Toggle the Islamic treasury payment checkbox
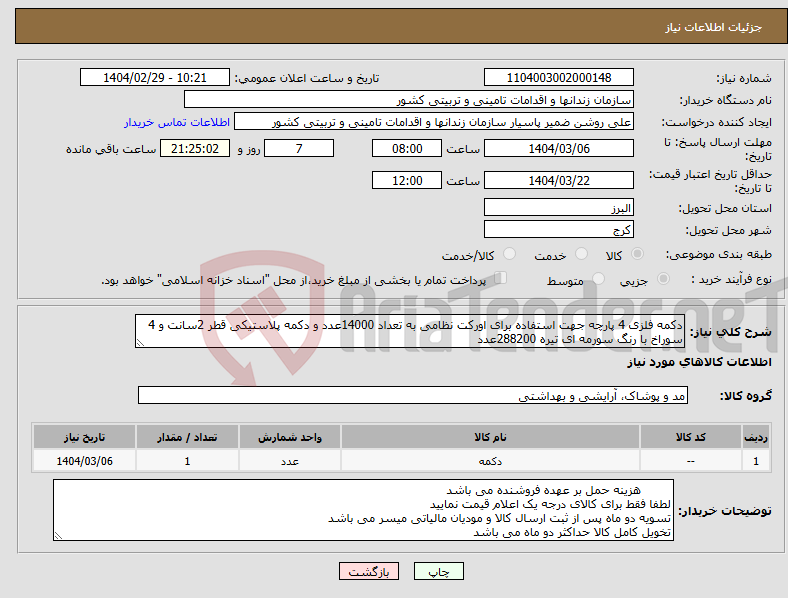788x598 pixels. (x=501, y=278)
